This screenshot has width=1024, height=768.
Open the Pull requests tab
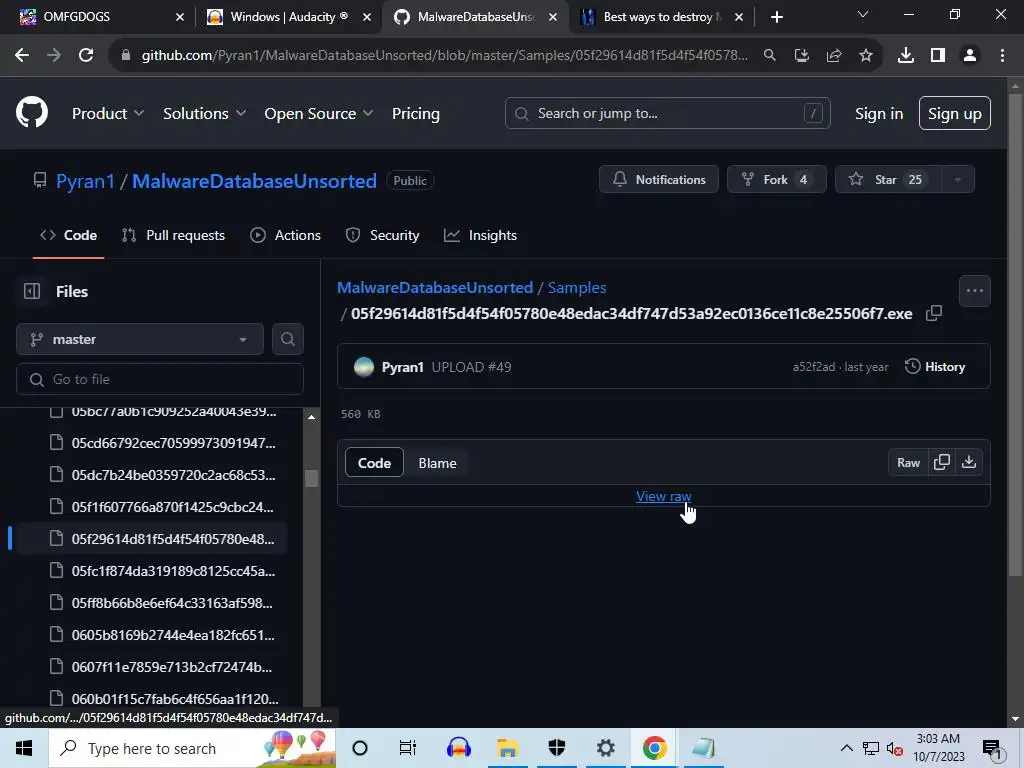174,235
